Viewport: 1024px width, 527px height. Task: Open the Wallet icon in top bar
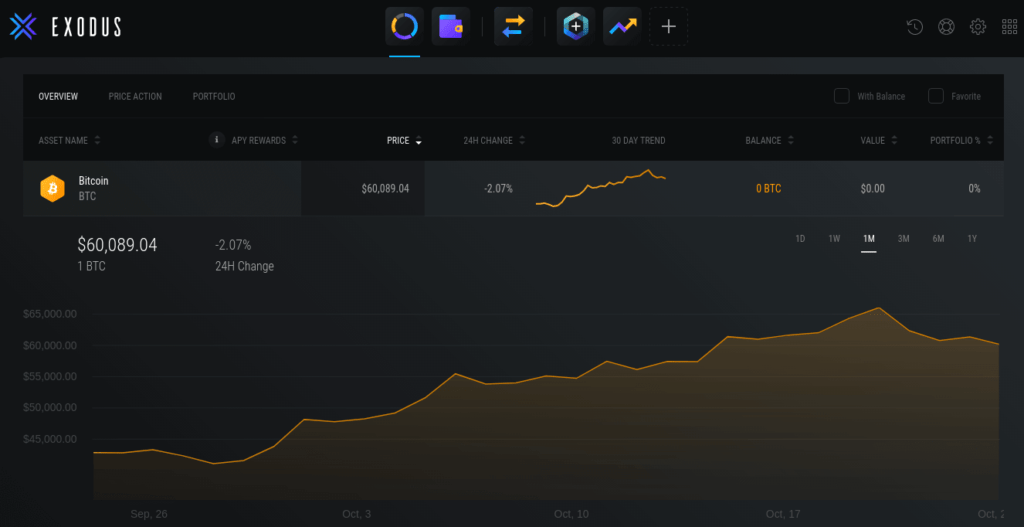[451, 27]
